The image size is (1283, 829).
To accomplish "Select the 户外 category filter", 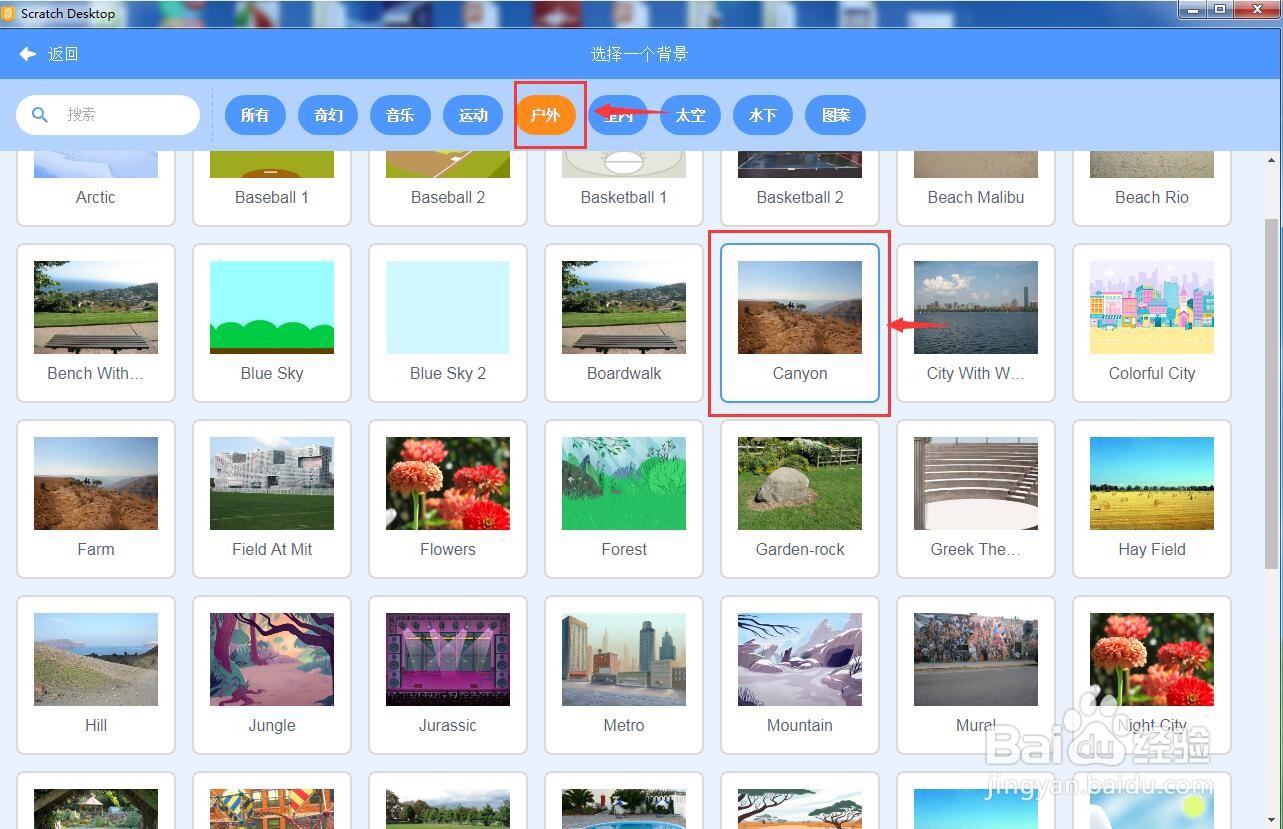I will (545, 115).
